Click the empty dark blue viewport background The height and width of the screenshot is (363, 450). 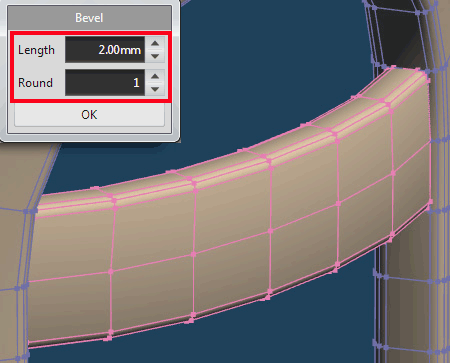[267, 83]
